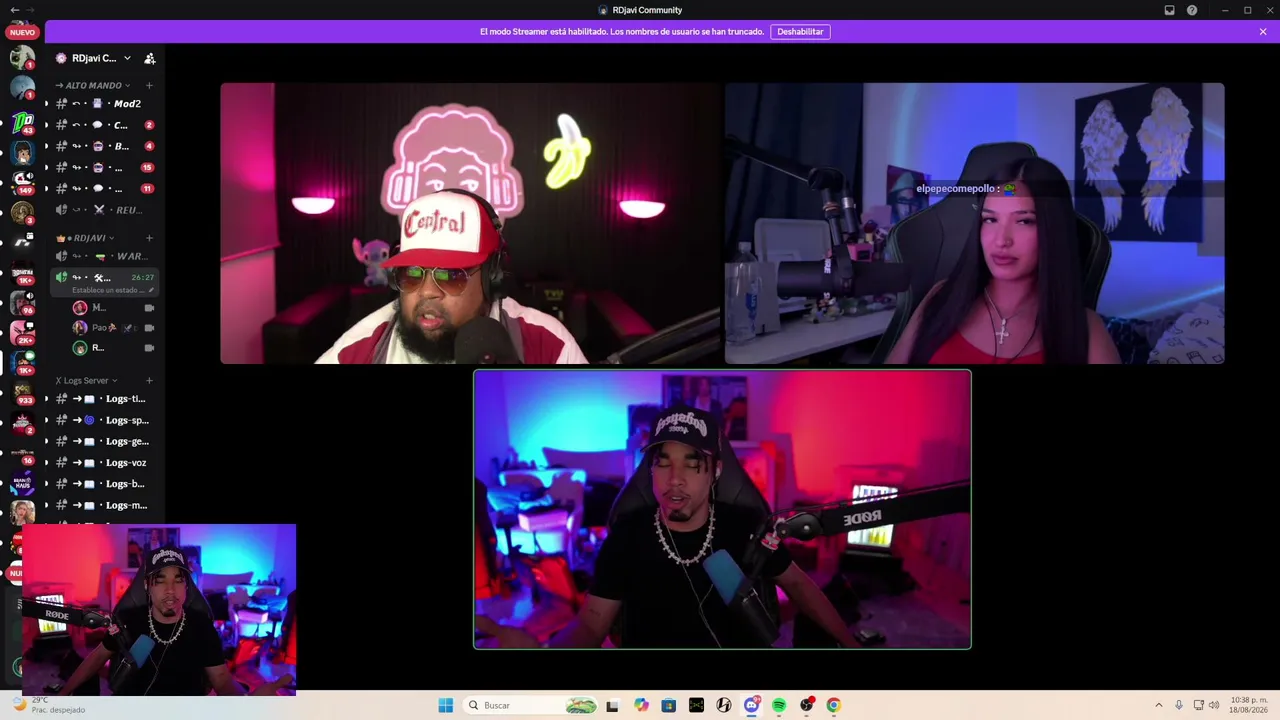This screenshot has width=1280, height=720.
Task: Open the Help question mark icon
Action: pyautogui.click(x=1192, y=10)
